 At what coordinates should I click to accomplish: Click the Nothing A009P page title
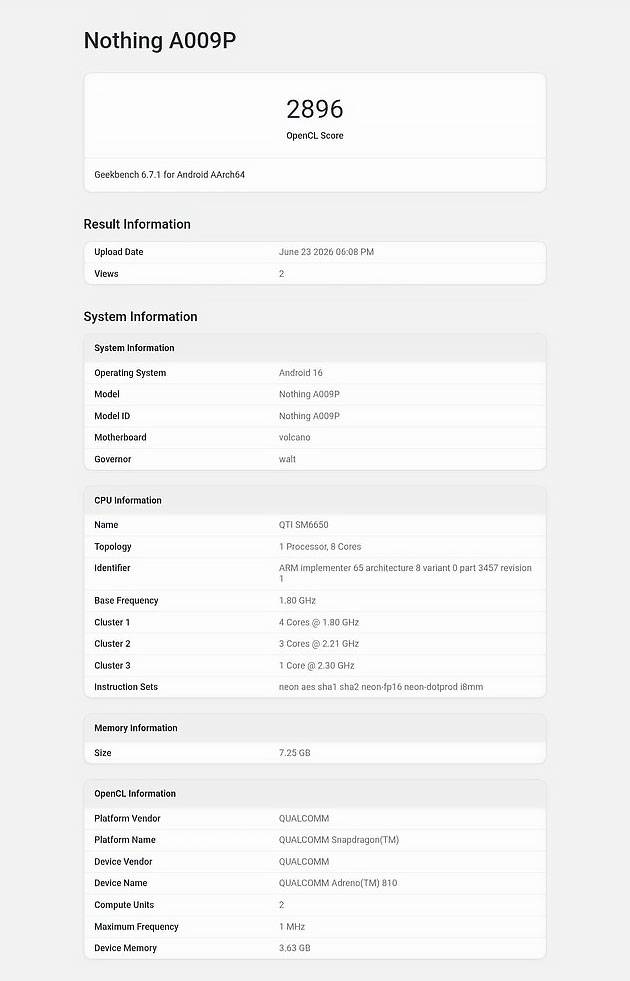click(x=160, y=41)
